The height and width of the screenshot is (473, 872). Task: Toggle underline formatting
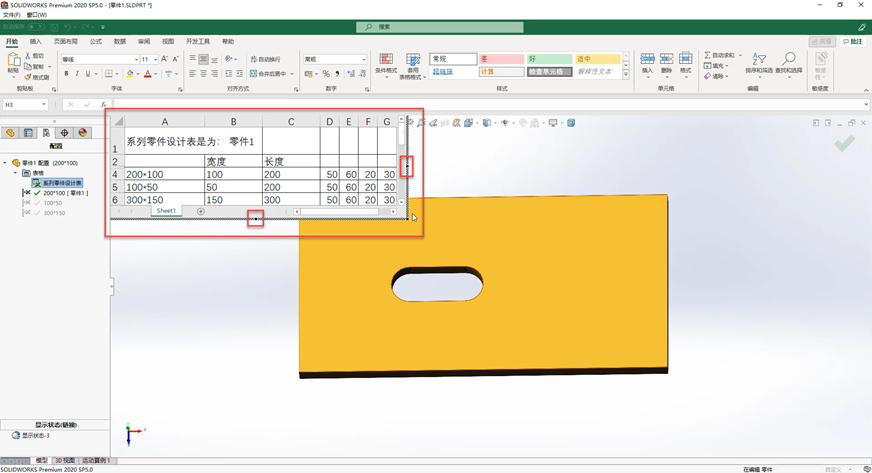tap(88, 74)
